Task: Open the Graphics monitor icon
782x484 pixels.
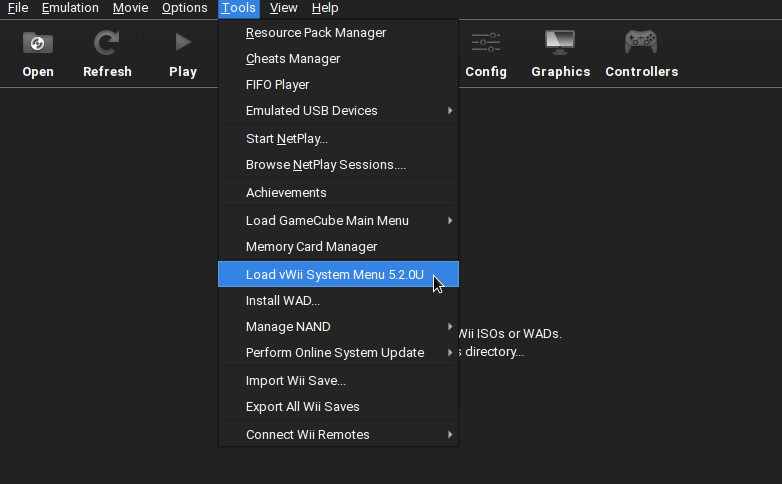Action: [560, 43]
